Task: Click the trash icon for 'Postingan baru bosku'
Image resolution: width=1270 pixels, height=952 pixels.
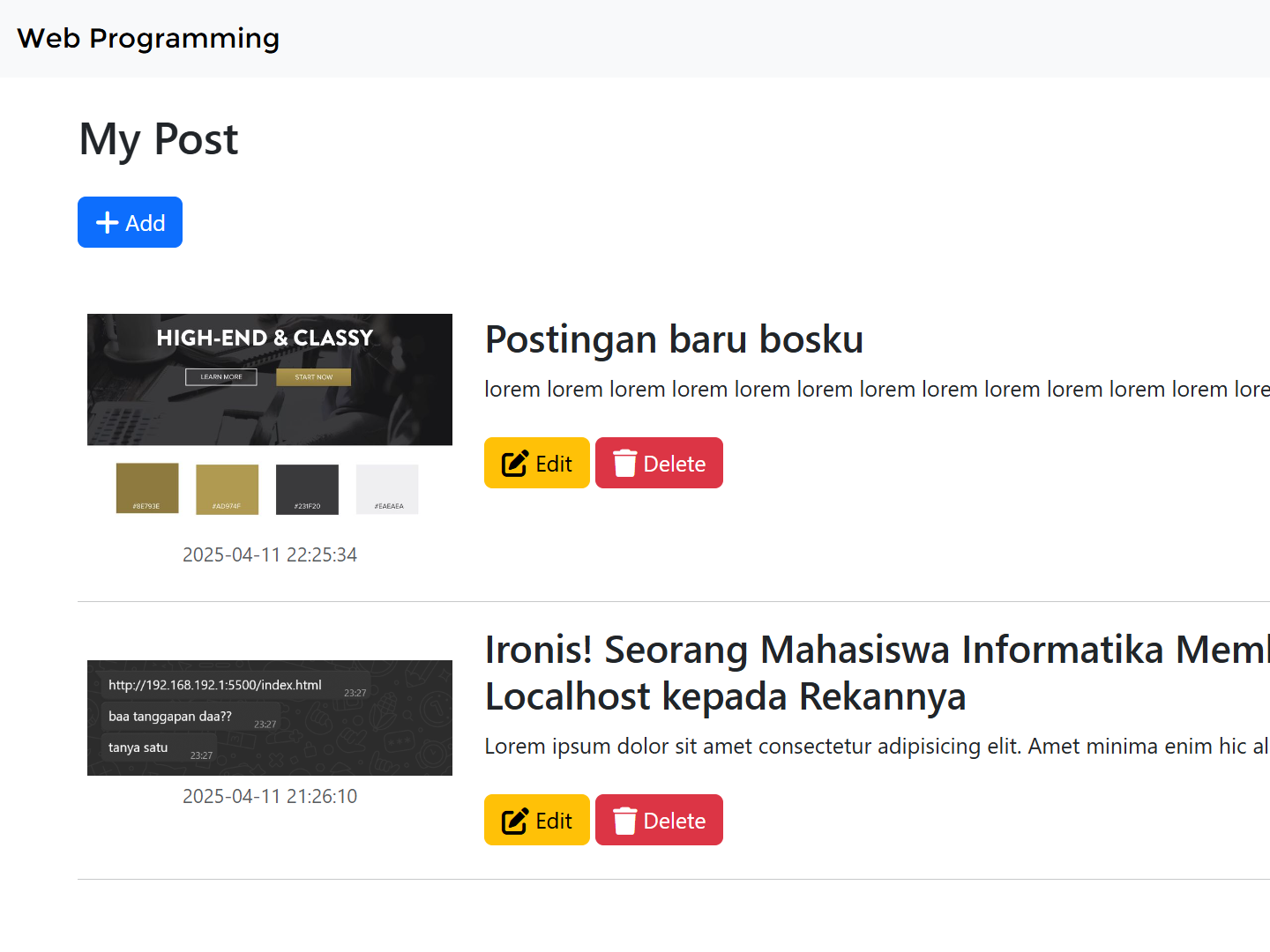Action: tap(624, 464)
